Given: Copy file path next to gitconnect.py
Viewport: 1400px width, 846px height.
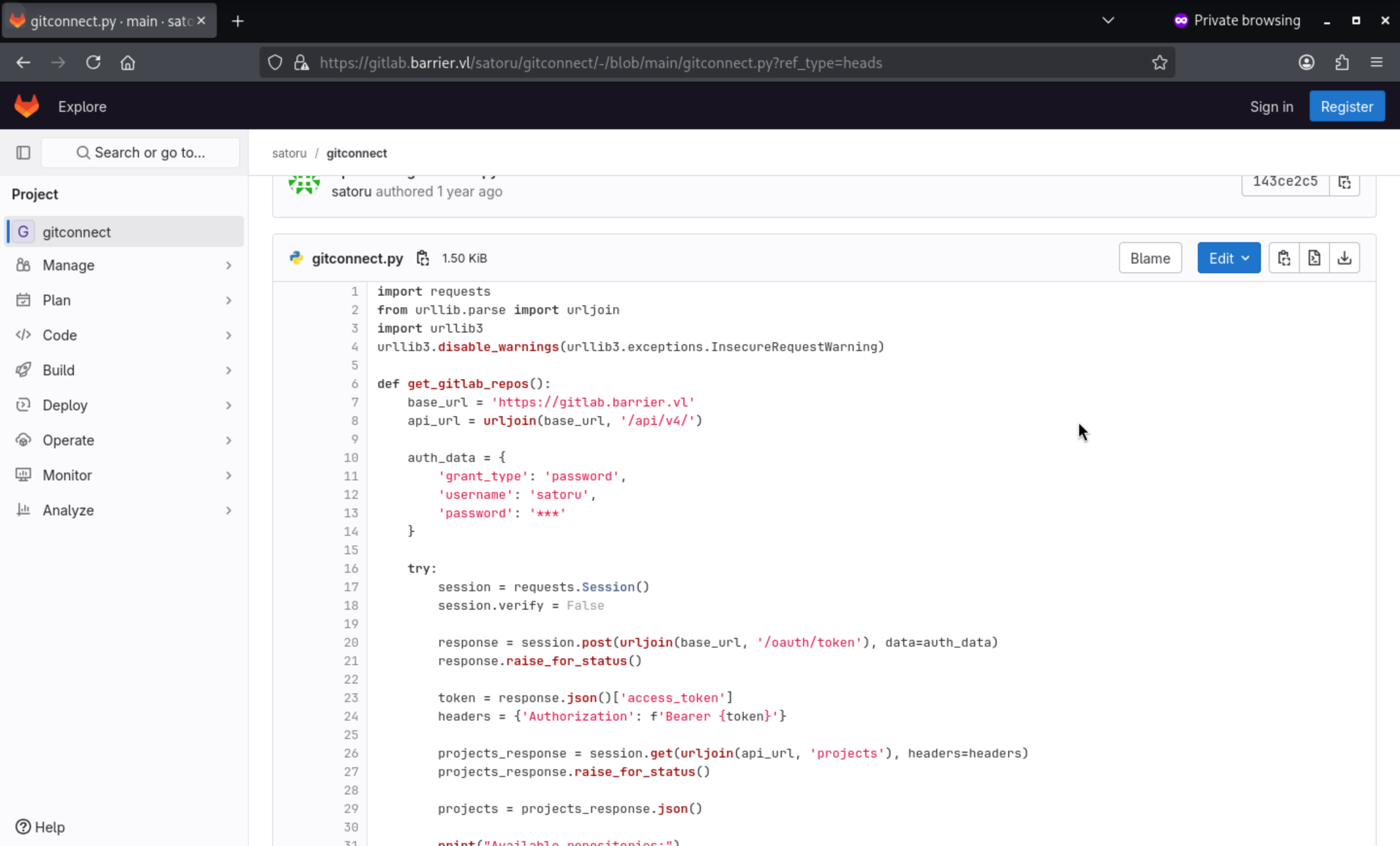Looking at the screenshot, I should point(422,258).
